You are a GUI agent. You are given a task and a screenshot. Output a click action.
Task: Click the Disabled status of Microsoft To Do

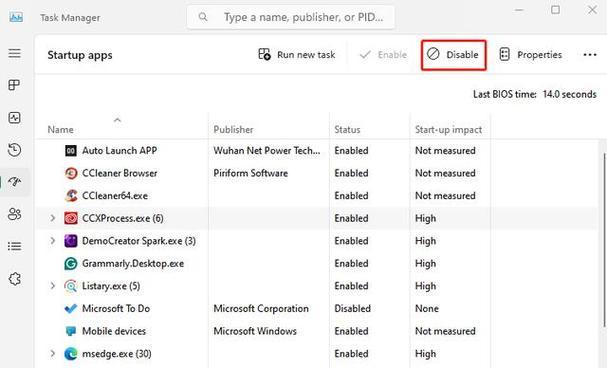point(352,308)
